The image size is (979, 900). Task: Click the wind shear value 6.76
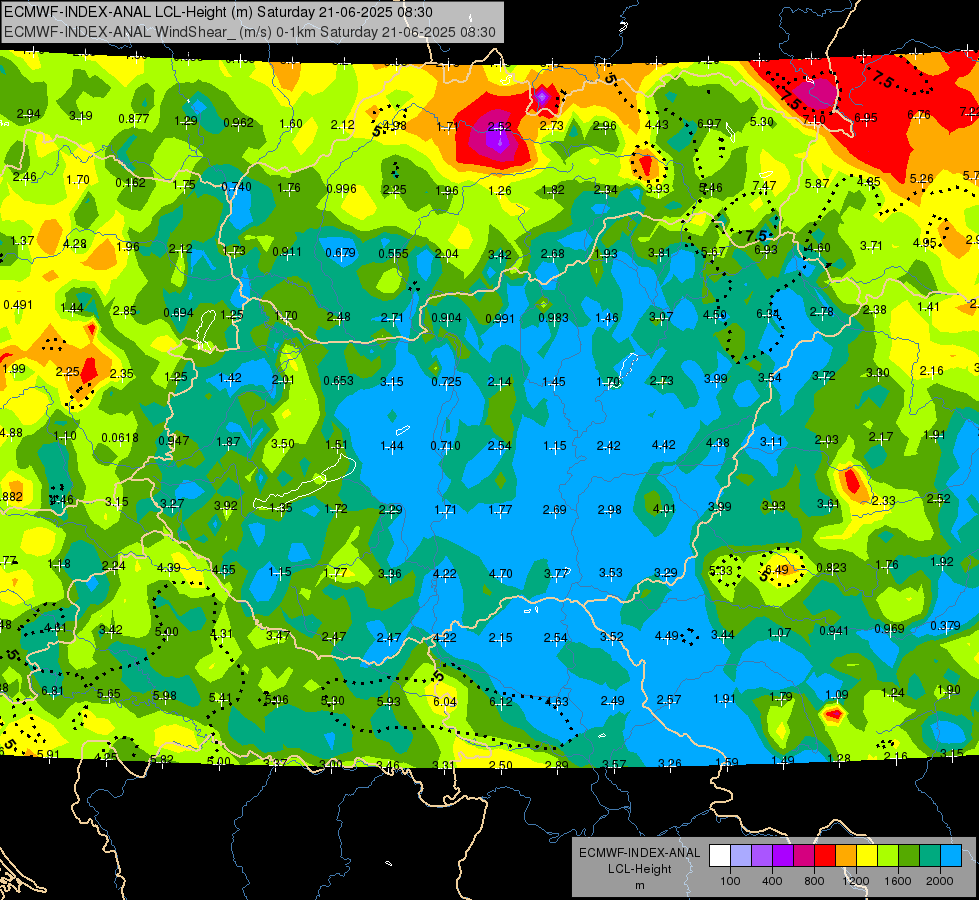point(919,115)
